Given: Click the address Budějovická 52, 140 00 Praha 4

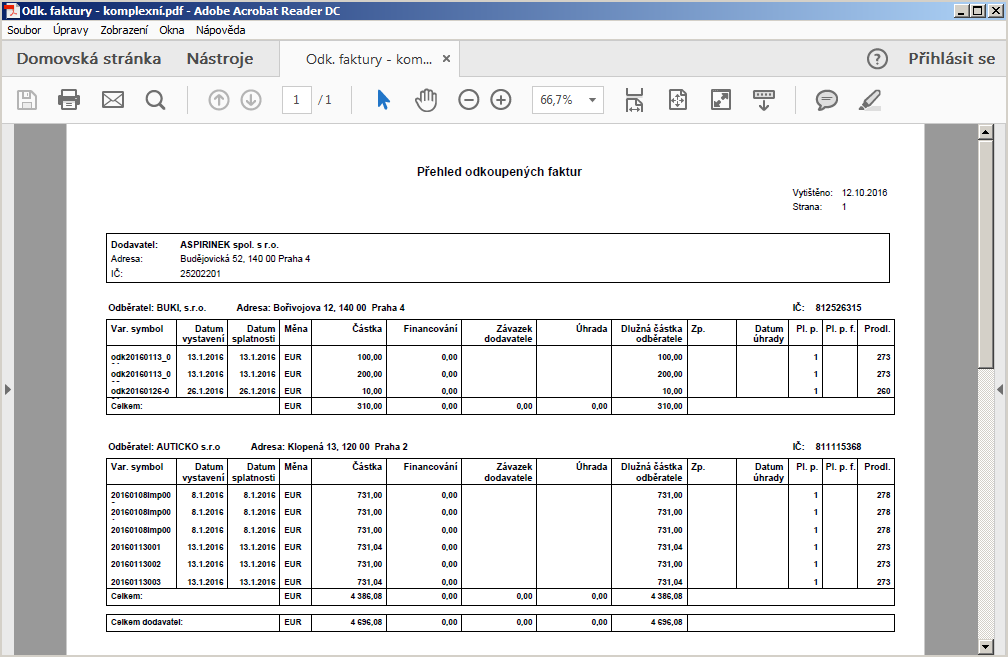Looking at the screenshot, I should coord(245,259).
